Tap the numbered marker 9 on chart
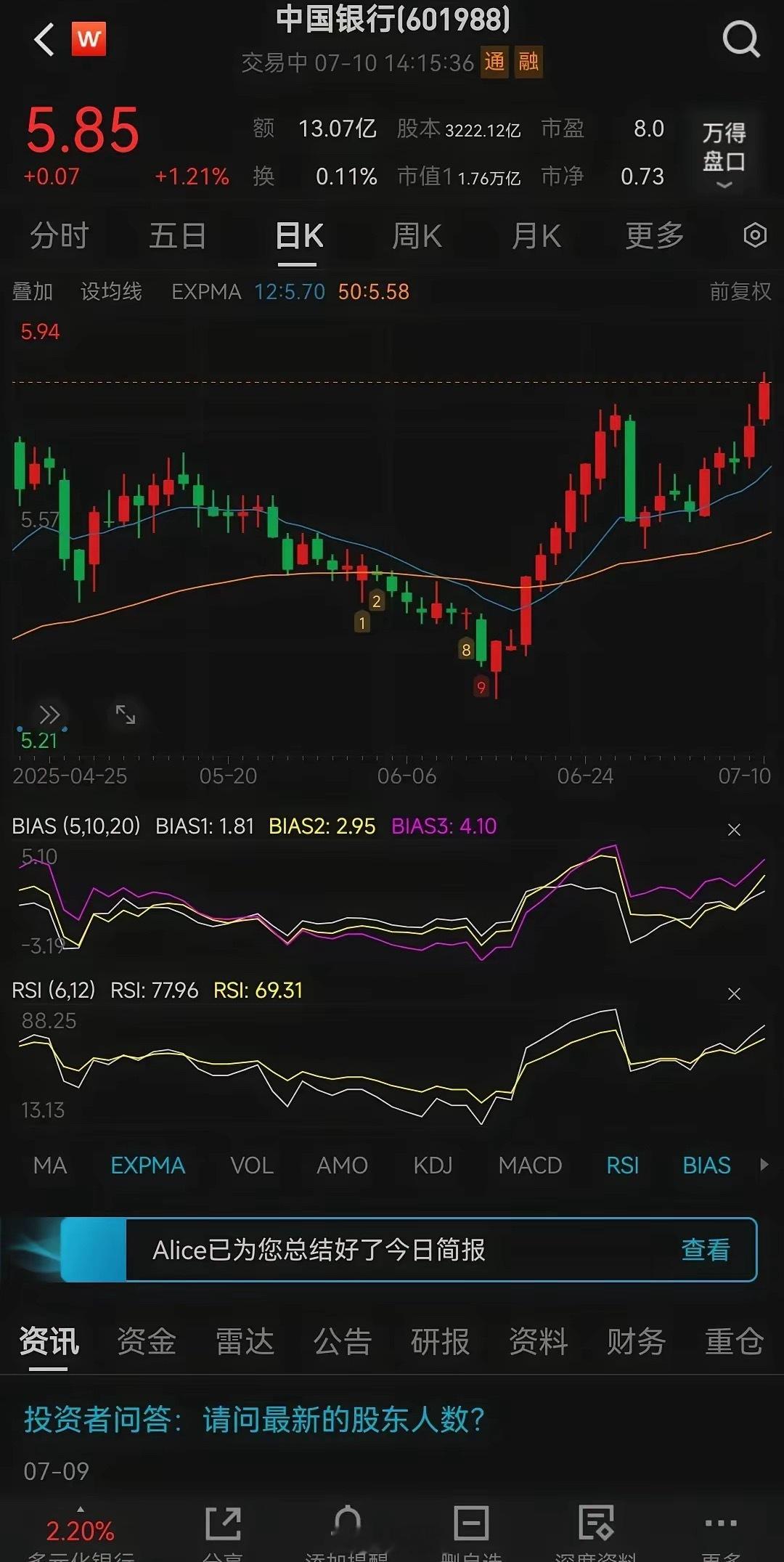 click(x=481, y=687)
